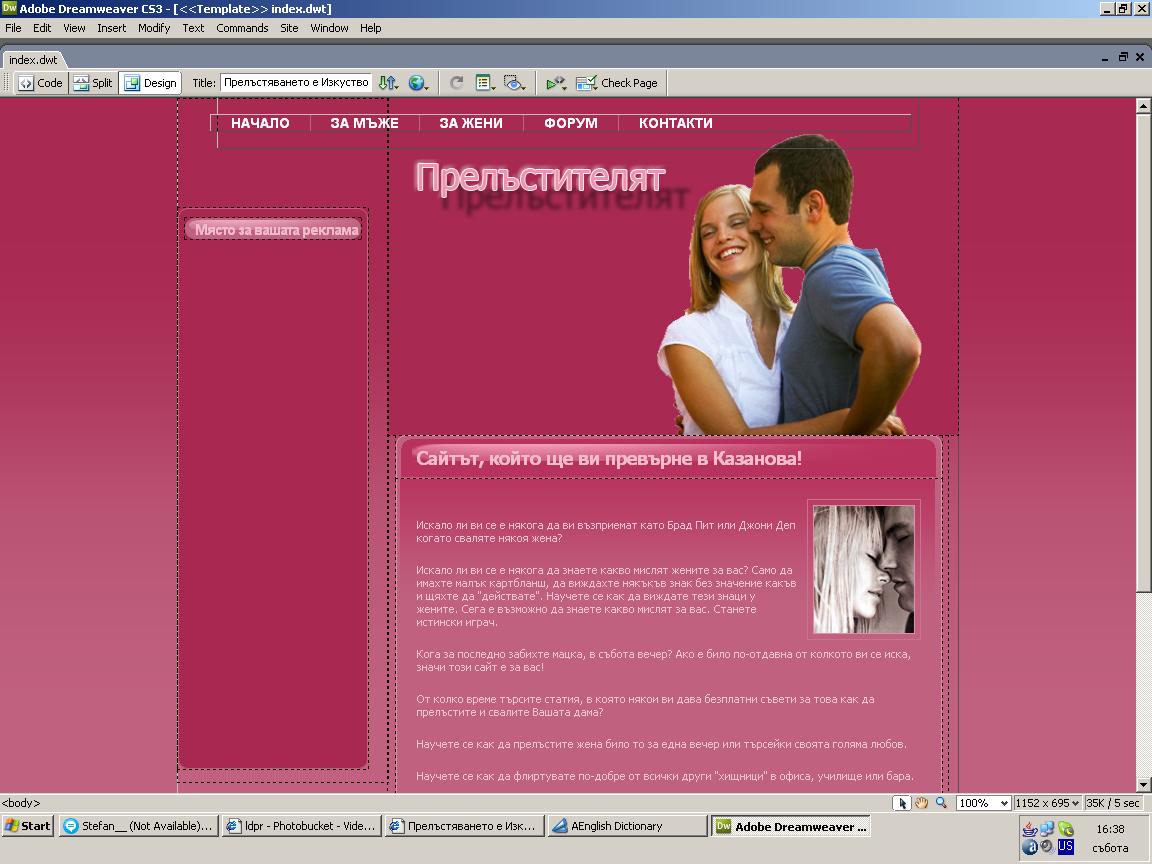Click the document Title input field
The image size is (1152, 864).
pyautogui.click(x=296, y=83)
